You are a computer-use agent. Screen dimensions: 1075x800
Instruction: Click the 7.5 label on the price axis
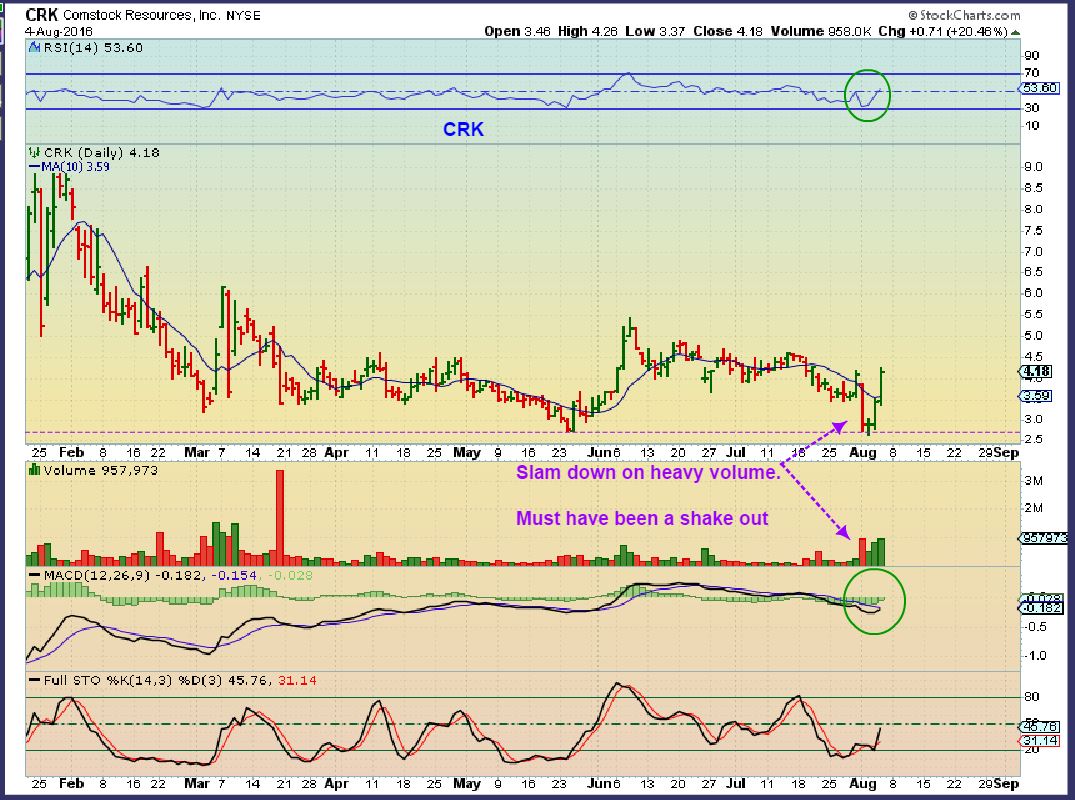[1033, 230]
